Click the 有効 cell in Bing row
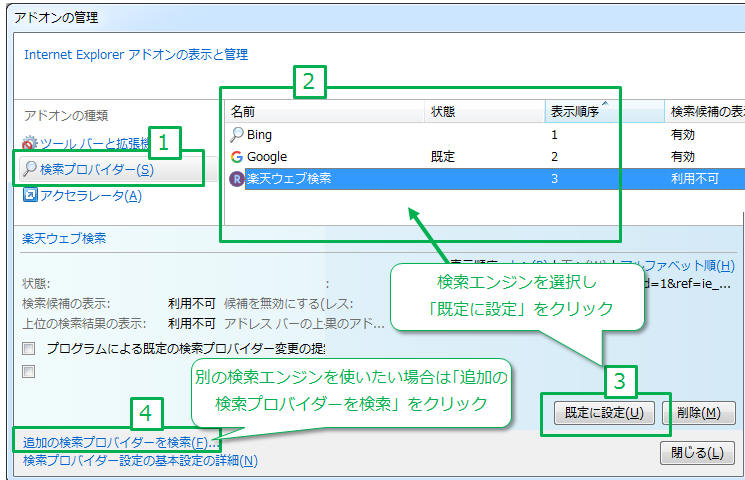The height and width of the screenshot is (480, 745). [683, 134]
